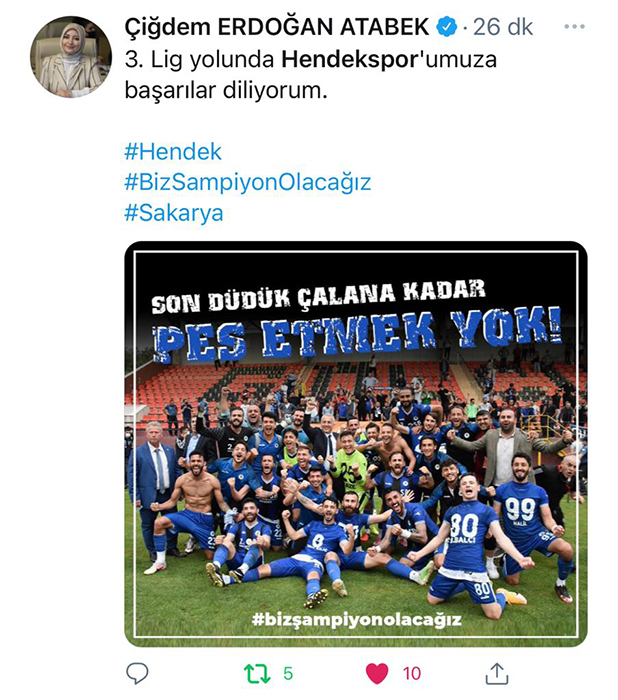Screen dimensions: 618x700
Task: Open the #Hendek hashtag
Action: coord(173,152)
